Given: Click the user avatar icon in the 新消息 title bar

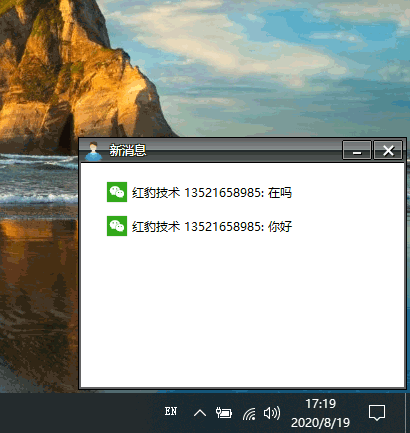Looking at the screenshot, I should click(93, 151).
